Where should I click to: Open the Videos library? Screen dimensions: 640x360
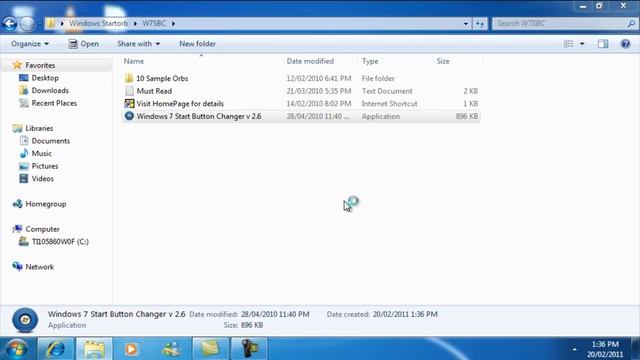(x=42, y=179)
